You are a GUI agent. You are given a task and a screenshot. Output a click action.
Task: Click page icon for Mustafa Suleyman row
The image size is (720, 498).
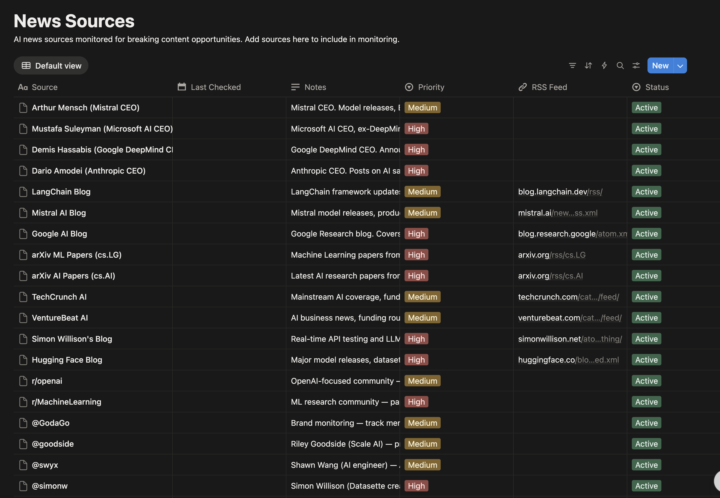(x=23, y=129)
